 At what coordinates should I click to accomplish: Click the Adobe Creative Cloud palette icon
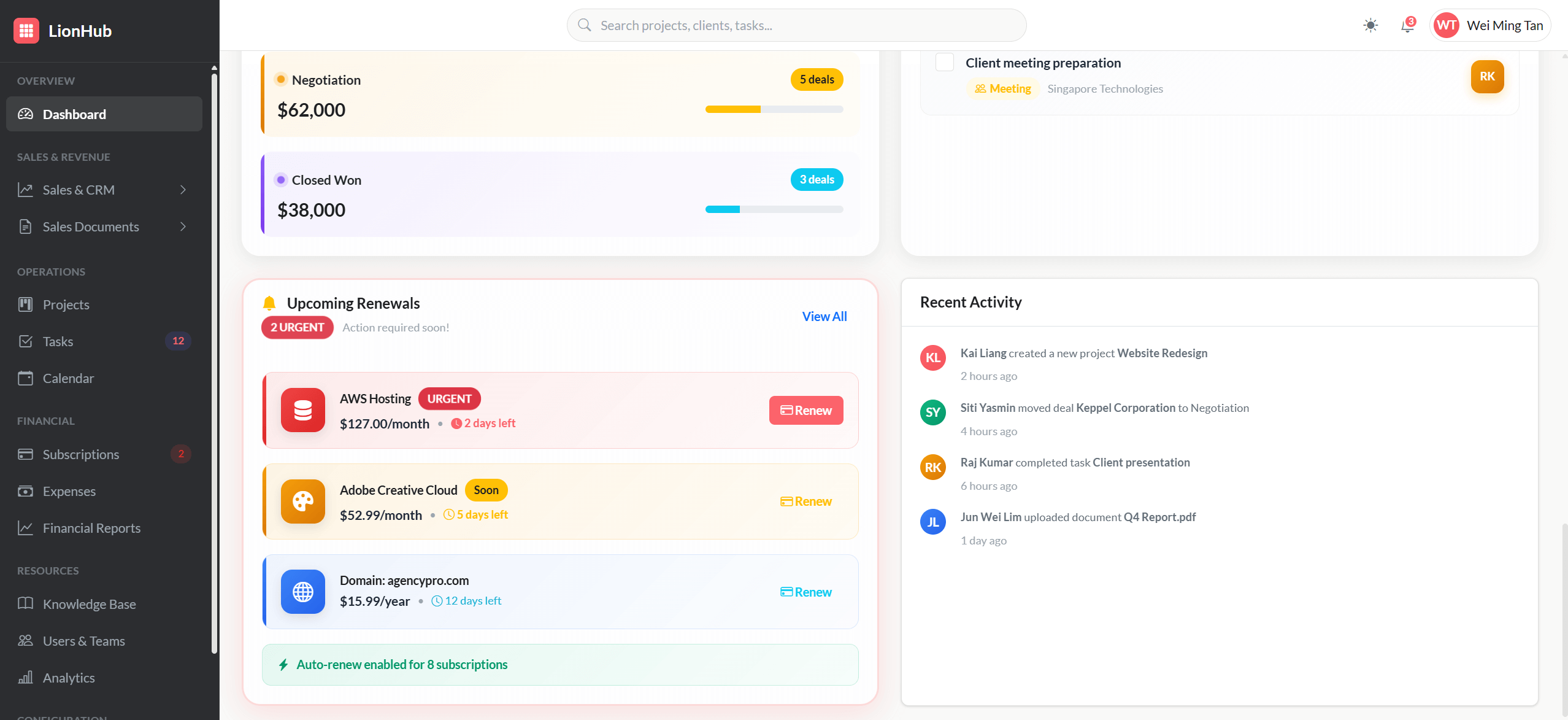click(302, 501)
